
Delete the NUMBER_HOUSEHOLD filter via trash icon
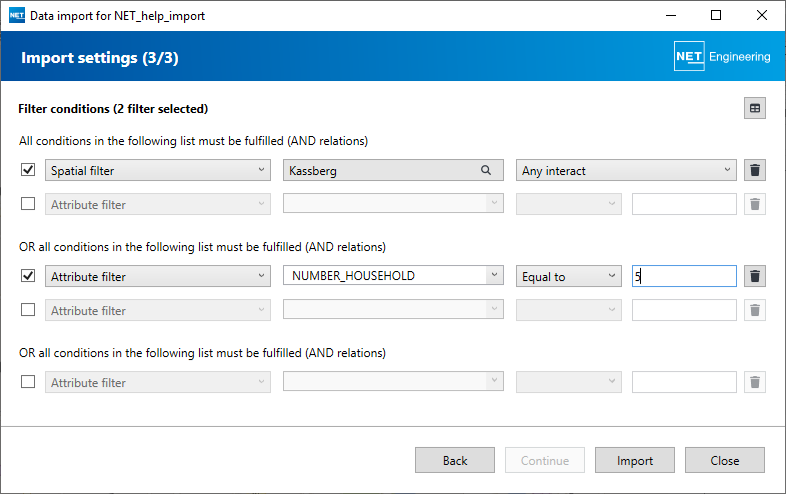(754, 276)
